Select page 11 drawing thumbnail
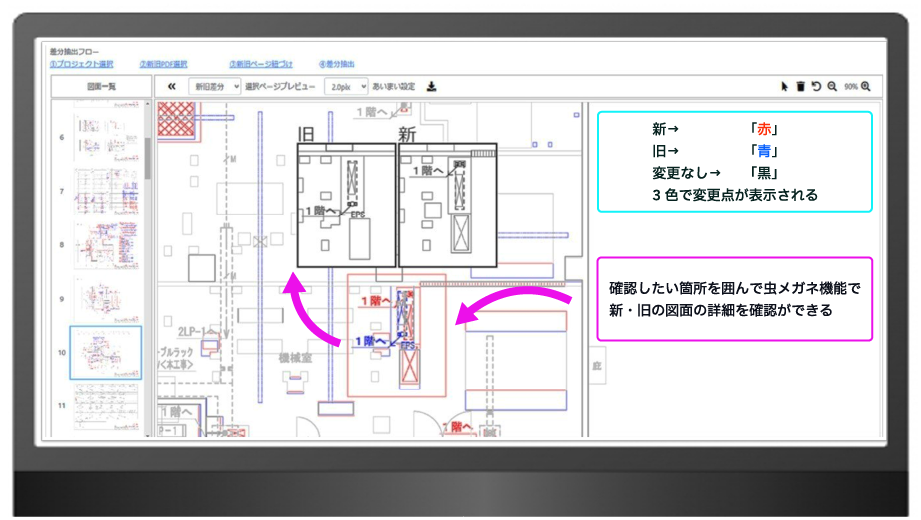 (x=107, y=406)
